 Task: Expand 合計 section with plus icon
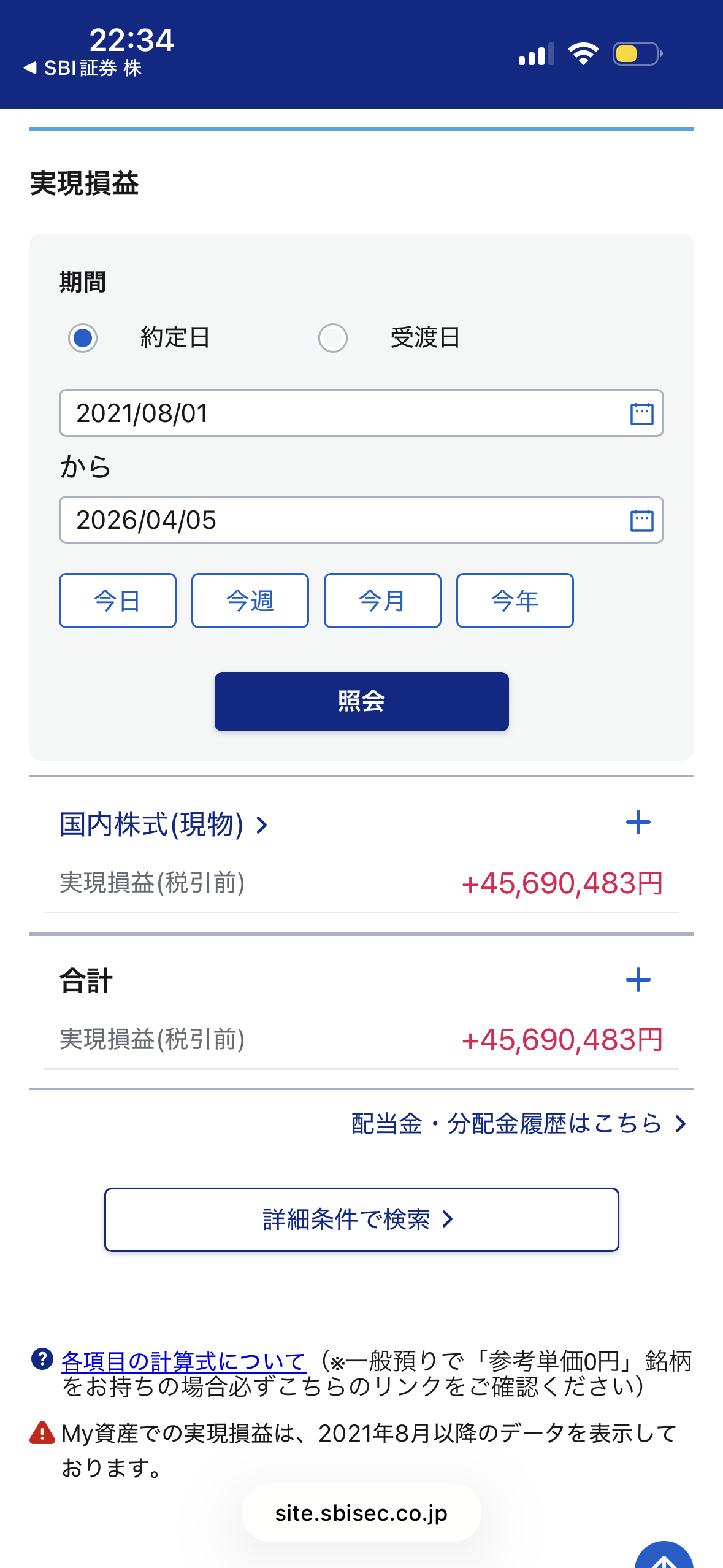click(x=638, y=980)
